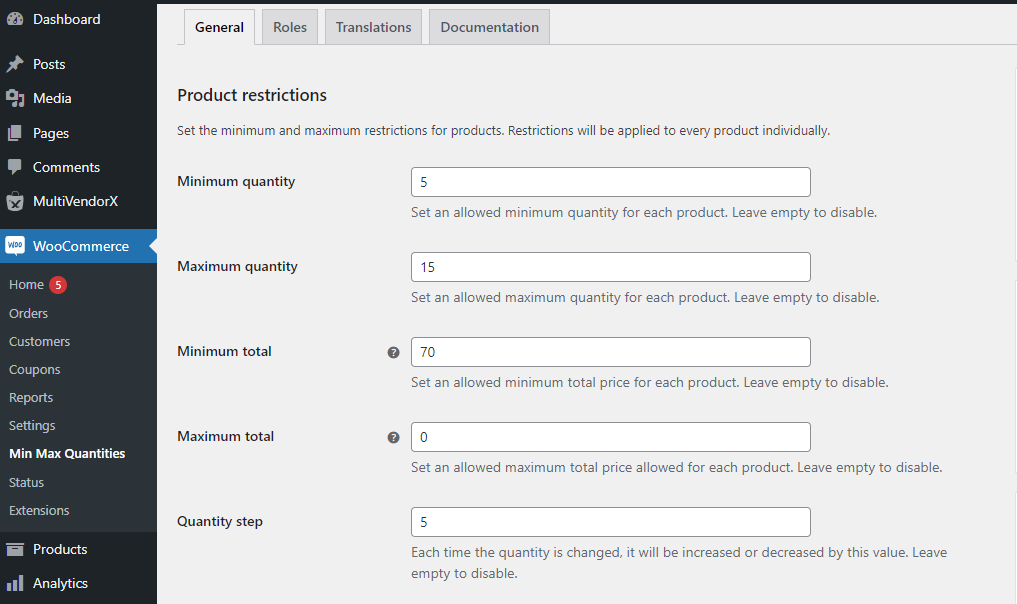Click the MultiVendorX basket icon
Screen dimensions: 1017x604
coord(15,202)
